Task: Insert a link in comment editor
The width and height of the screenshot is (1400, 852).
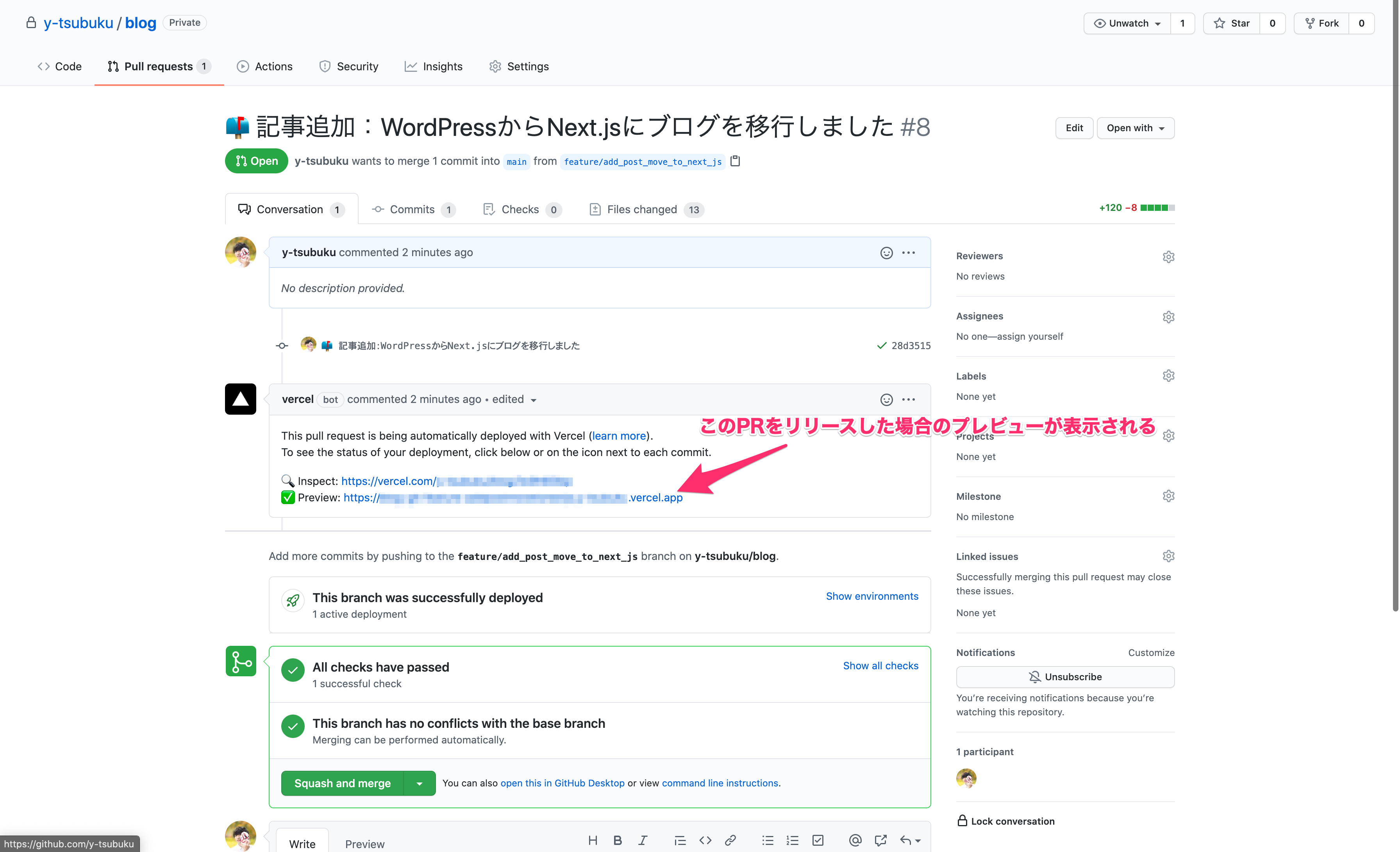Action: coord(731,841)
